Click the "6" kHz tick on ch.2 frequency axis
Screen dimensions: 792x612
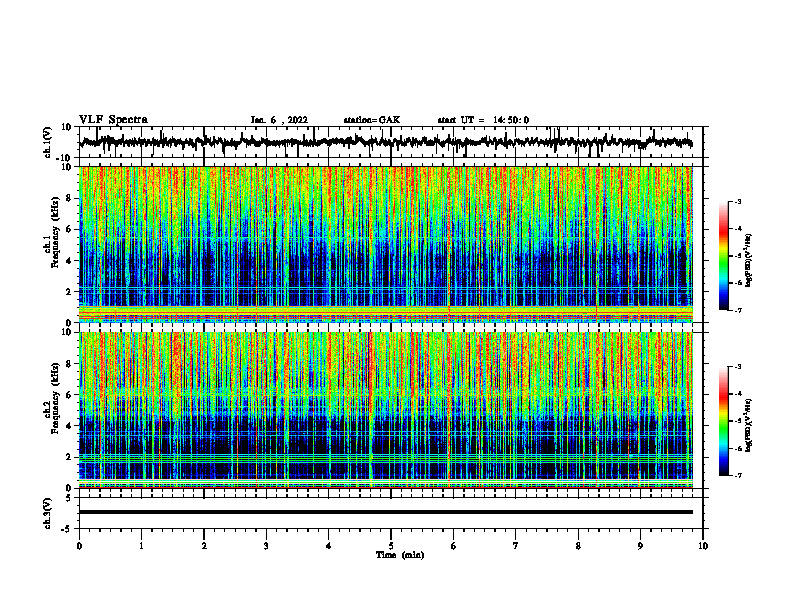[x=69, y=395]
